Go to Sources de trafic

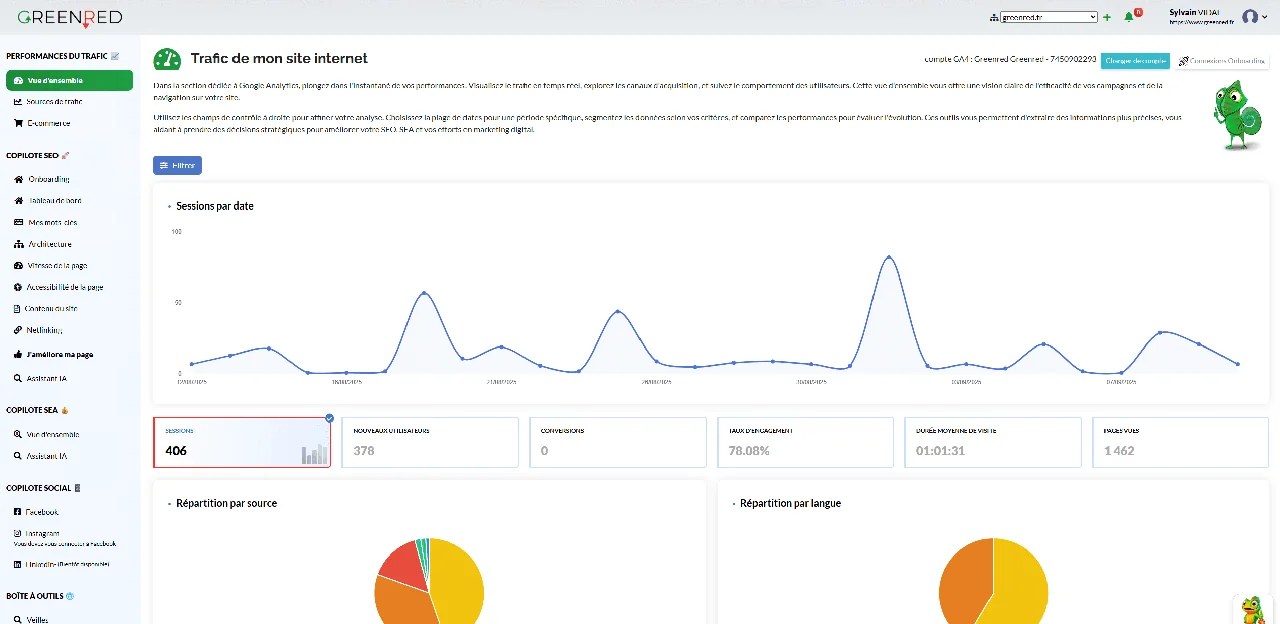tap(55, 102)
